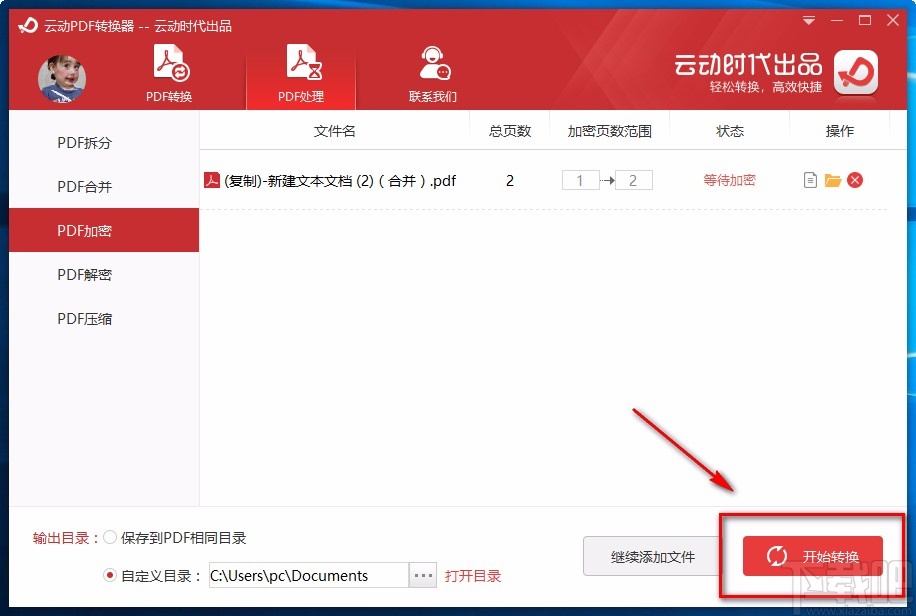Image resolution: width=916 pixels, height=616 pixels.
Task: Open file location with the yellow folder icon
Action: 834,180
